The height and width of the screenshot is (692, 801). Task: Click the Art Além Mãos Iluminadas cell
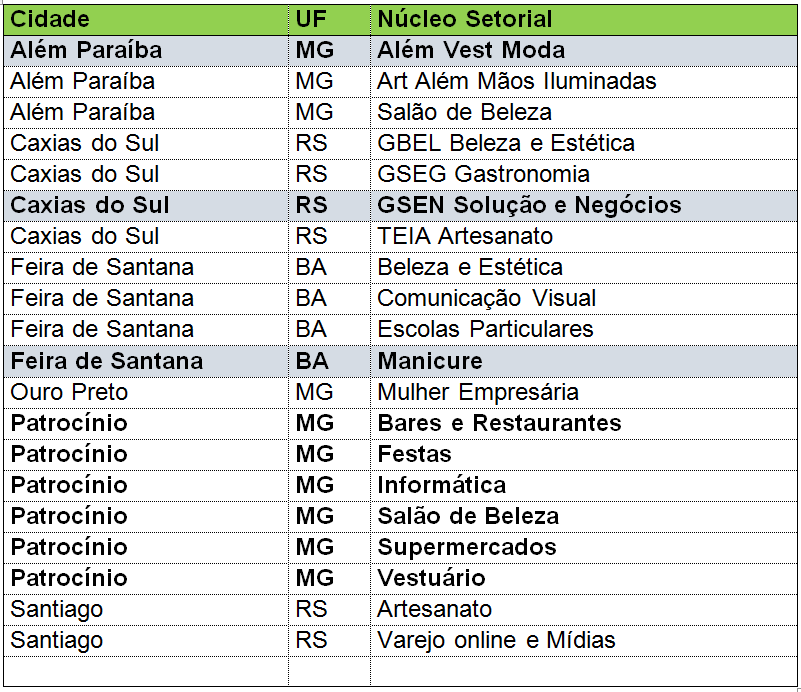[x=584, y=82]
